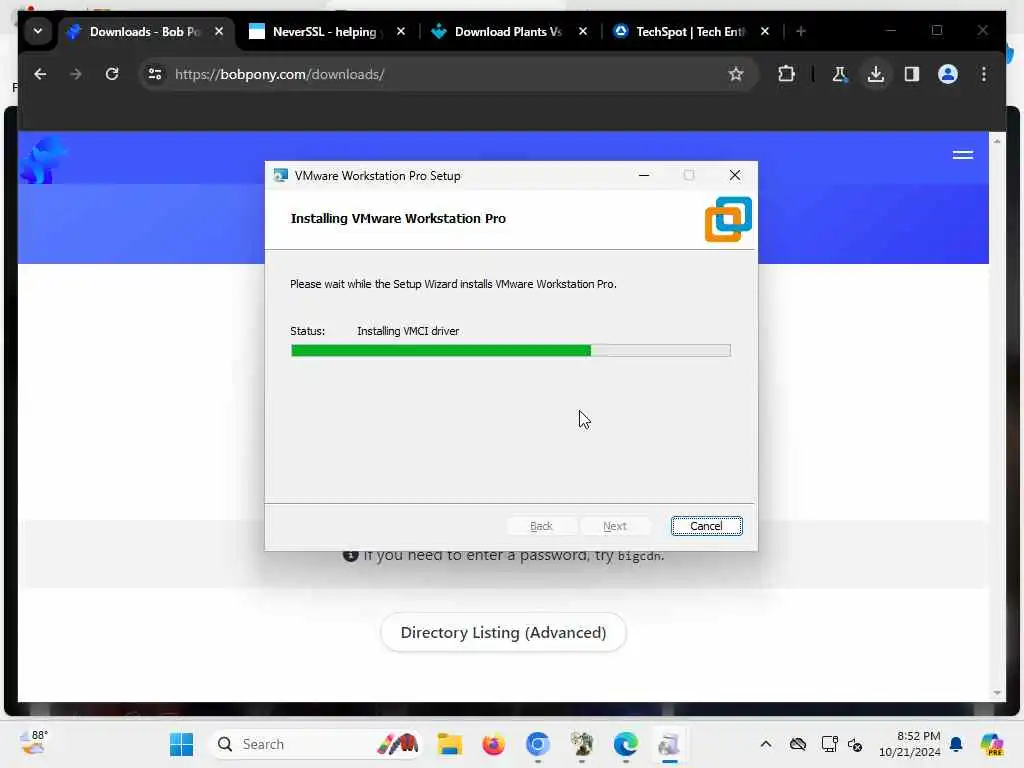Open the browser three-dot menu
Image resolution: width=1024 pixels, height=768 pixels.
pyautogui.click(x=984, y=74)
